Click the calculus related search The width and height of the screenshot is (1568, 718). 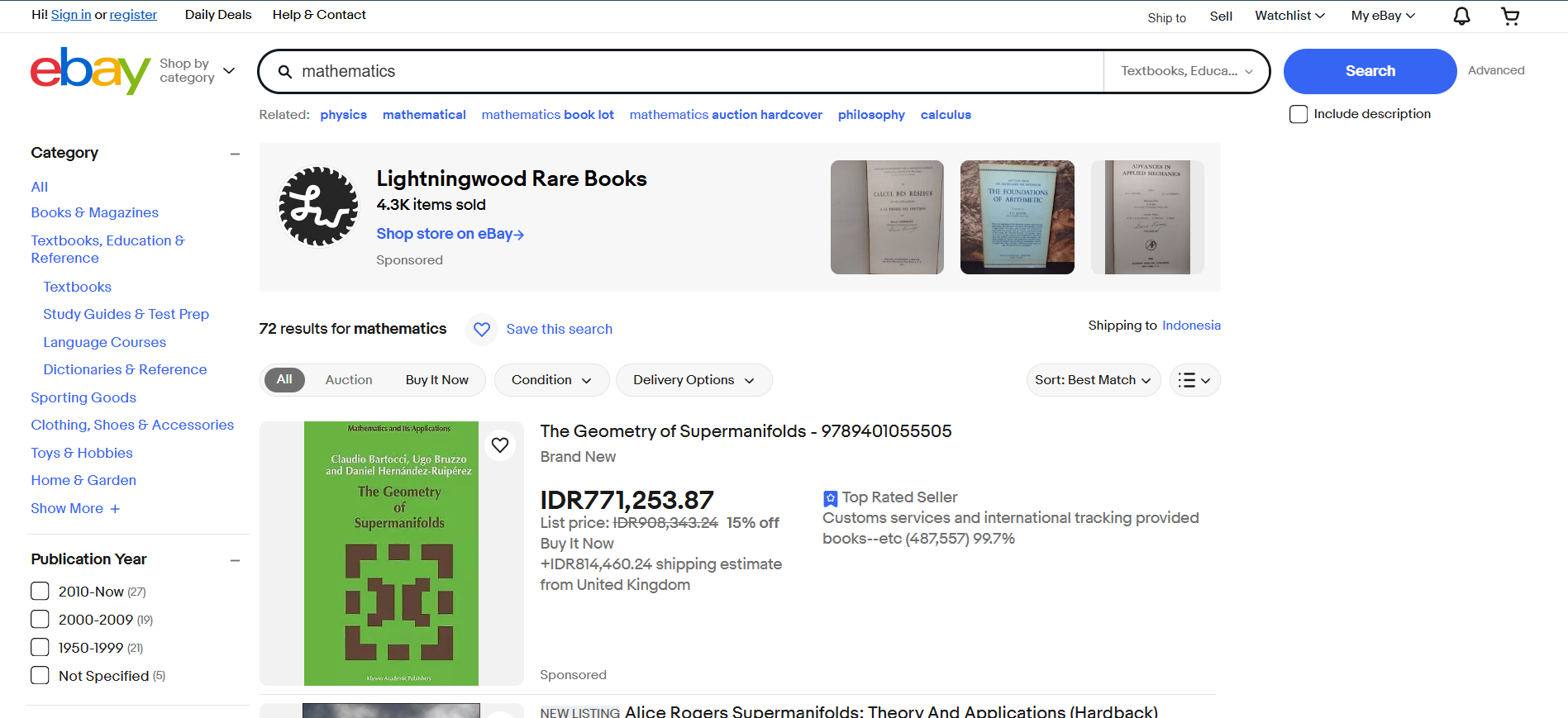coord(946,115)
